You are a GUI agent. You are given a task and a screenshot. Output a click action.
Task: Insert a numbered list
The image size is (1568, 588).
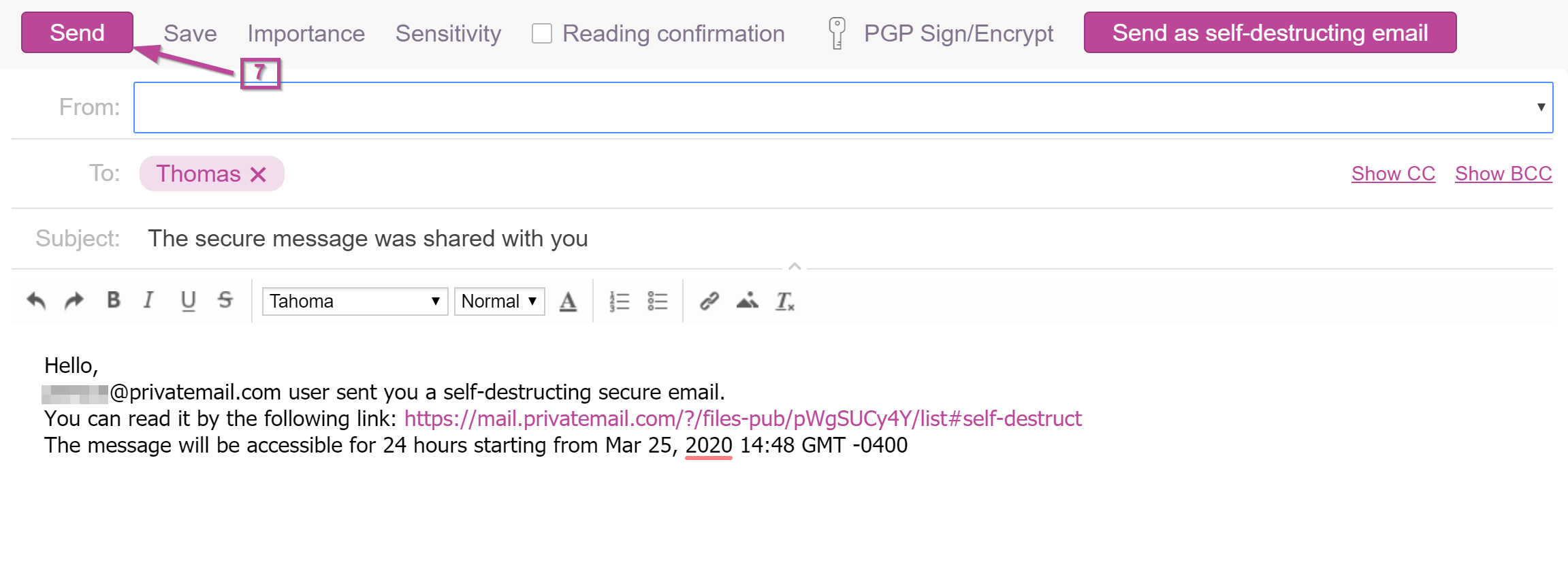[x=619, y=301]
